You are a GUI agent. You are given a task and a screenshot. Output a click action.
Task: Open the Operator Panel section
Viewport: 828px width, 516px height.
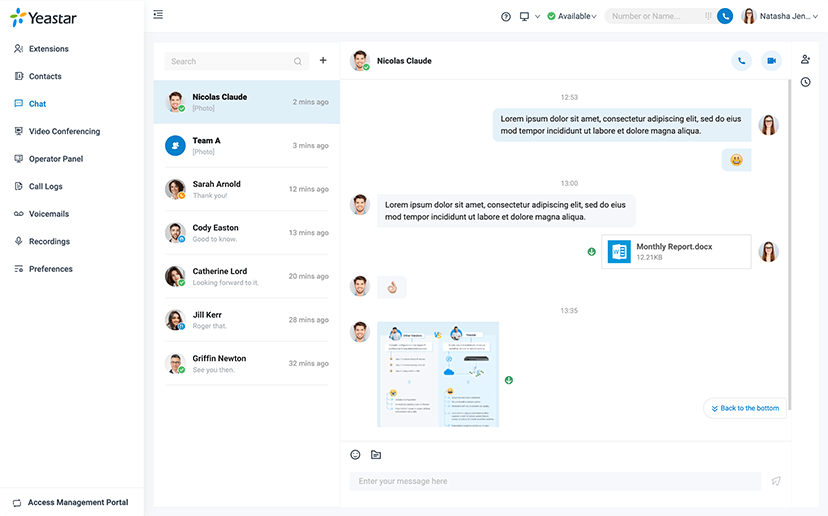pyautogui.click(x=55, y=159)
